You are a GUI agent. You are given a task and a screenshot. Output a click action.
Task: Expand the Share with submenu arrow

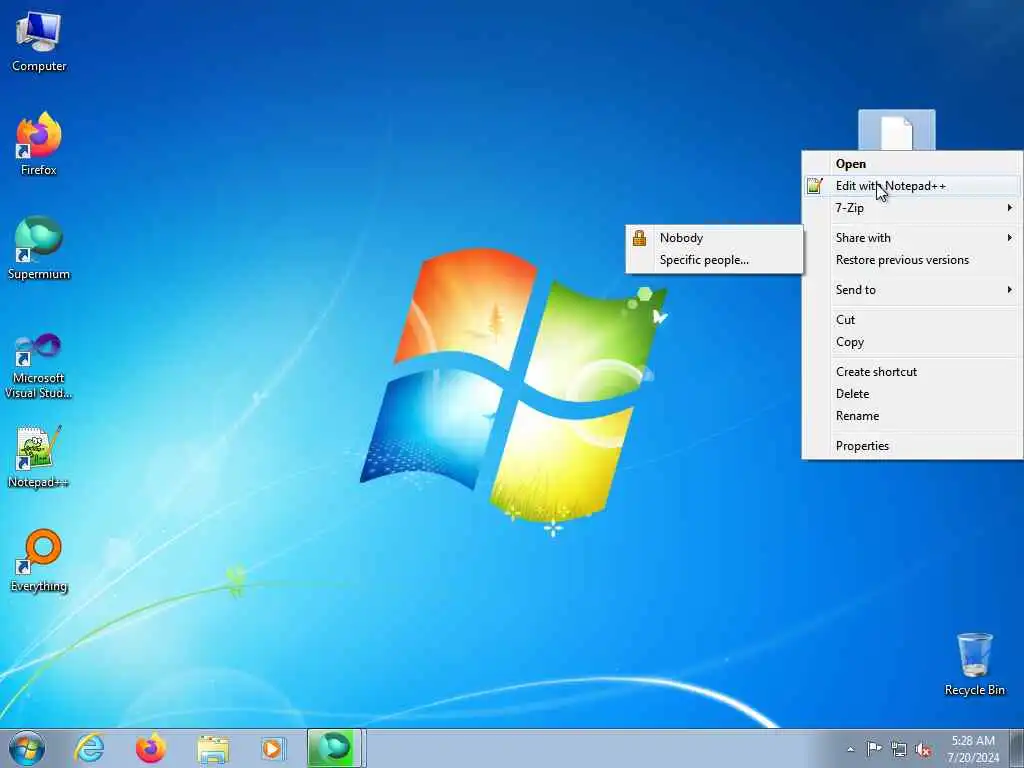(x=1010, y=238)
